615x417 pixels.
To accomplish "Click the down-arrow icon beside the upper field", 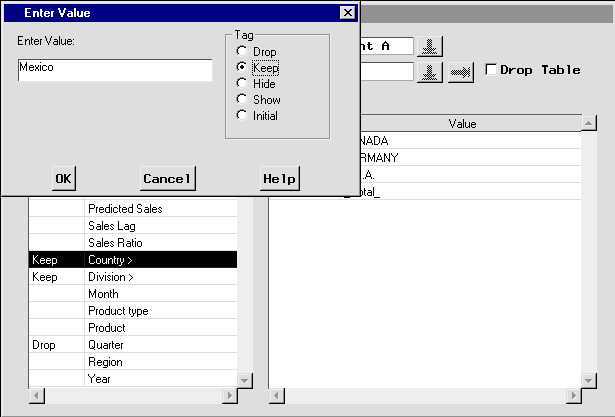I will point(429,47).
